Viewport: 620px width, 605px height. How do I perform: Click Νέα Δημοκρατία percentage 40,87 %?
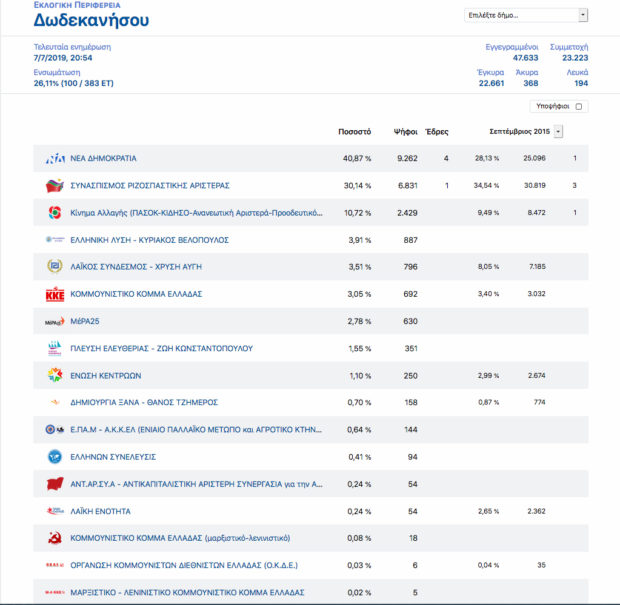click(357, 159)
